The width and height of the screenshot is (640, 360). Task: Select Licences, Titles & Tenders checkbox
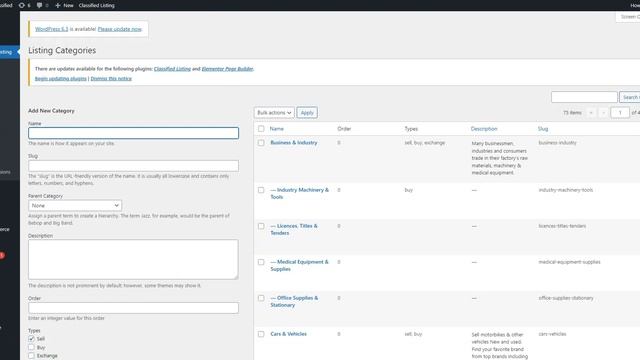pos(261,226)
